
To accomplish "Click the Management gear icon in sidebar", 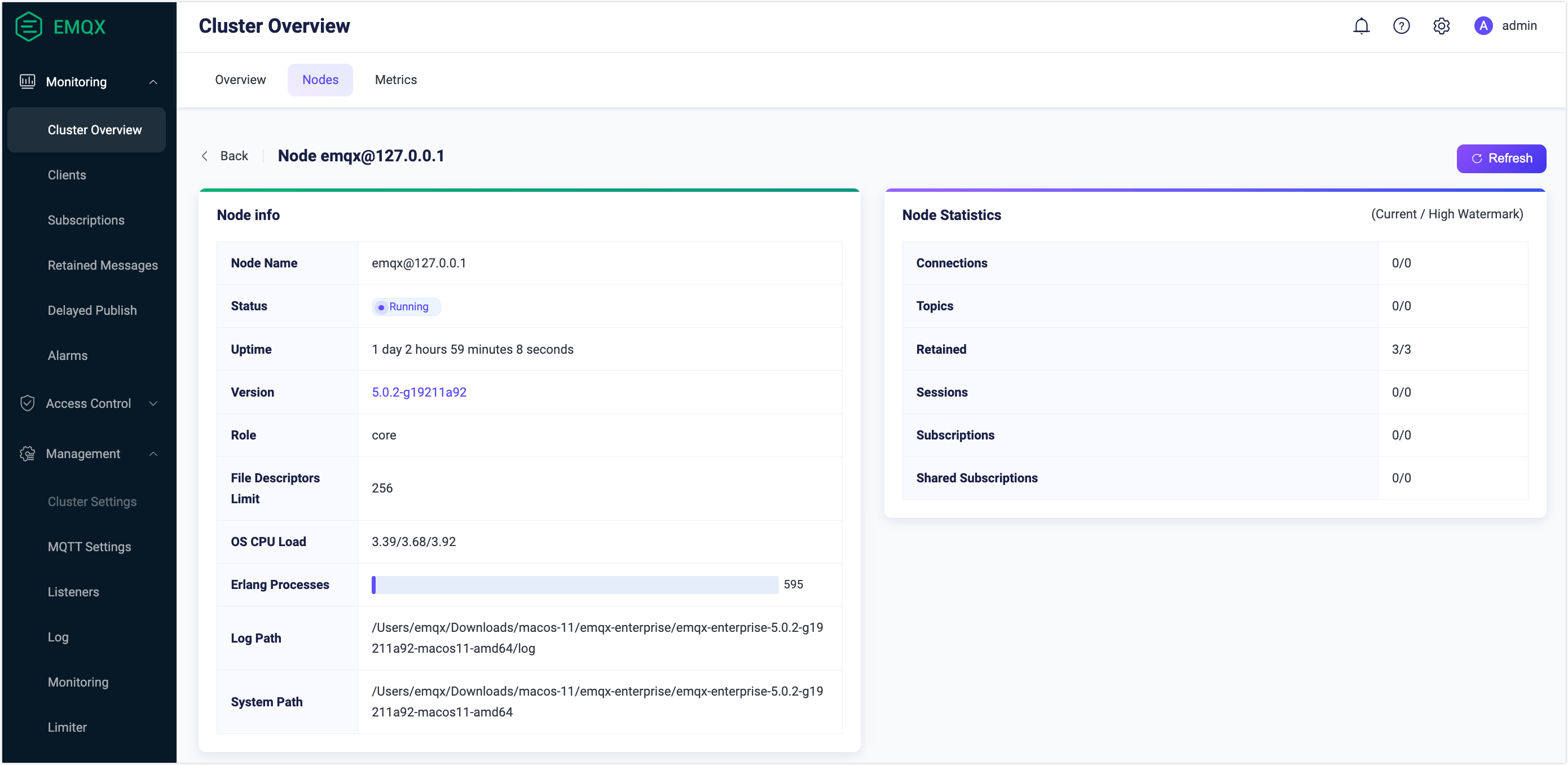I will point(28,454).
